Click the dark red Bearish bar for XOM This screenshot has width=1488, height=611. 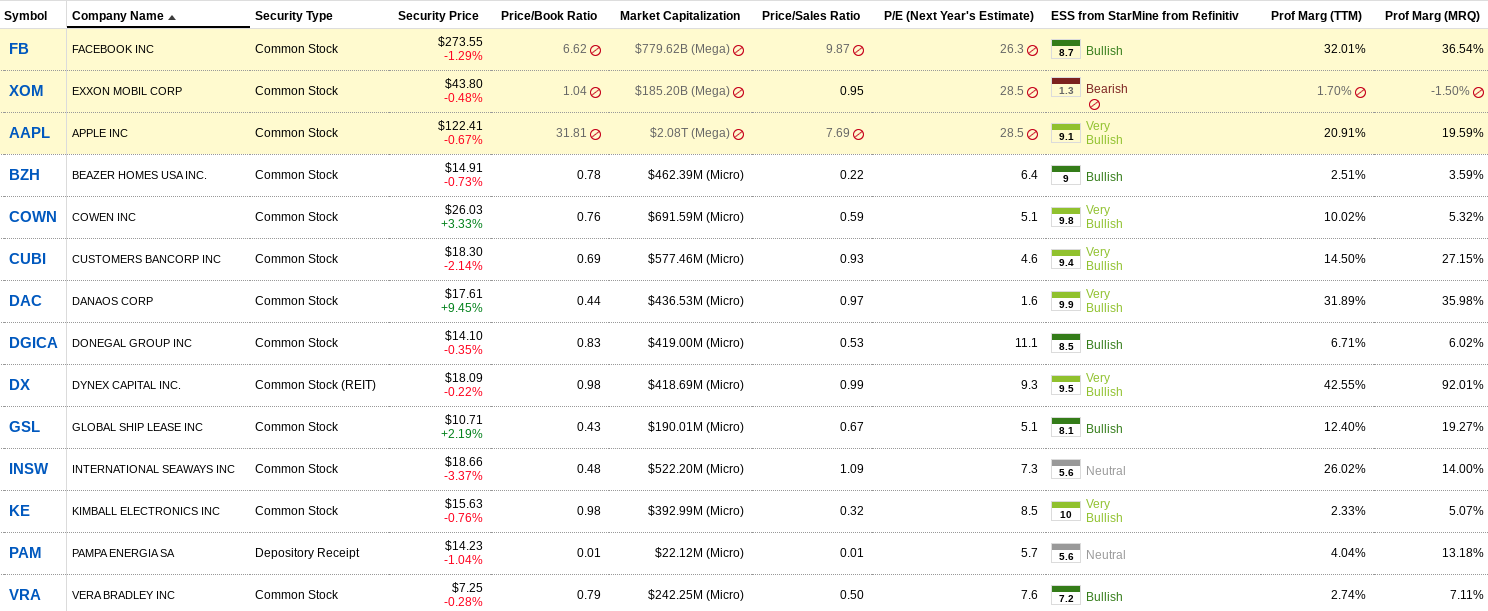(1066, 81)
